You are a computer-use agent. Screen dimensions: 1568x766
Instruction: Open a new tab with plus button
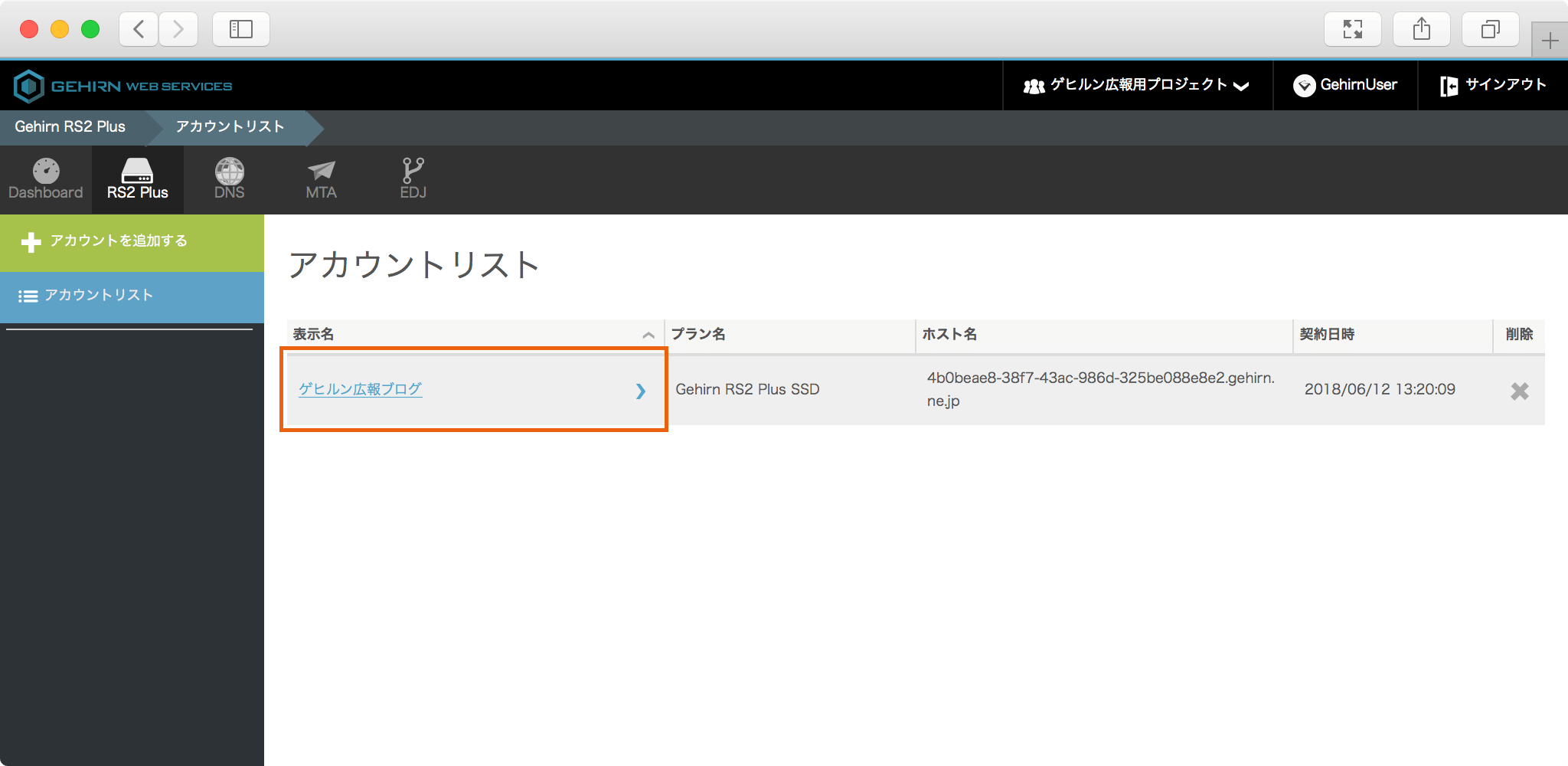[1550, 41]
